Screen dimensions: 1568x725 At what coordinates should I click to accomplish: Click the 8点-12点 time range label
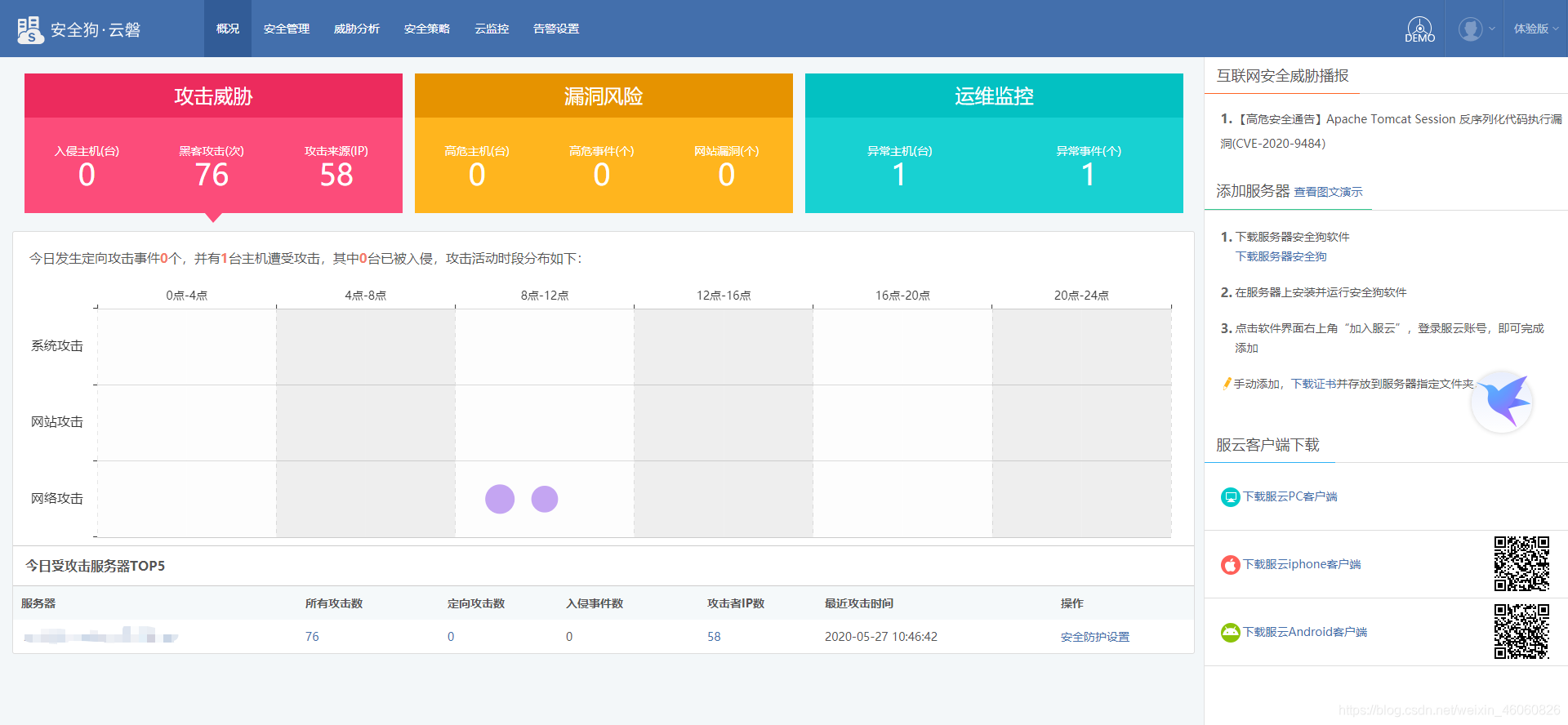point(545,296)
